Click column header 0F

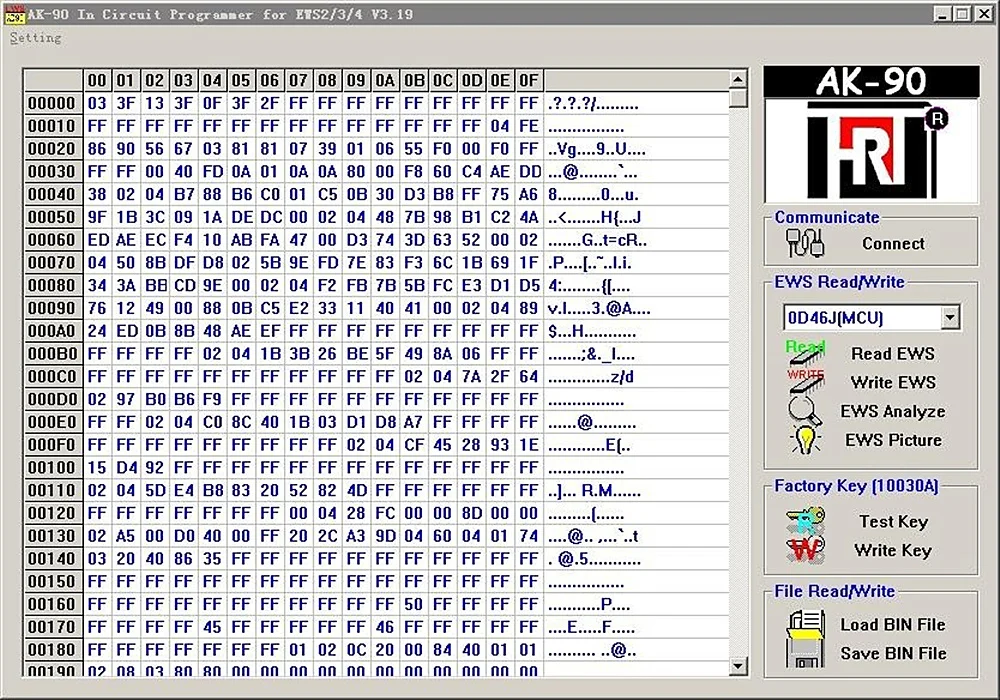[x=529, y=80]
